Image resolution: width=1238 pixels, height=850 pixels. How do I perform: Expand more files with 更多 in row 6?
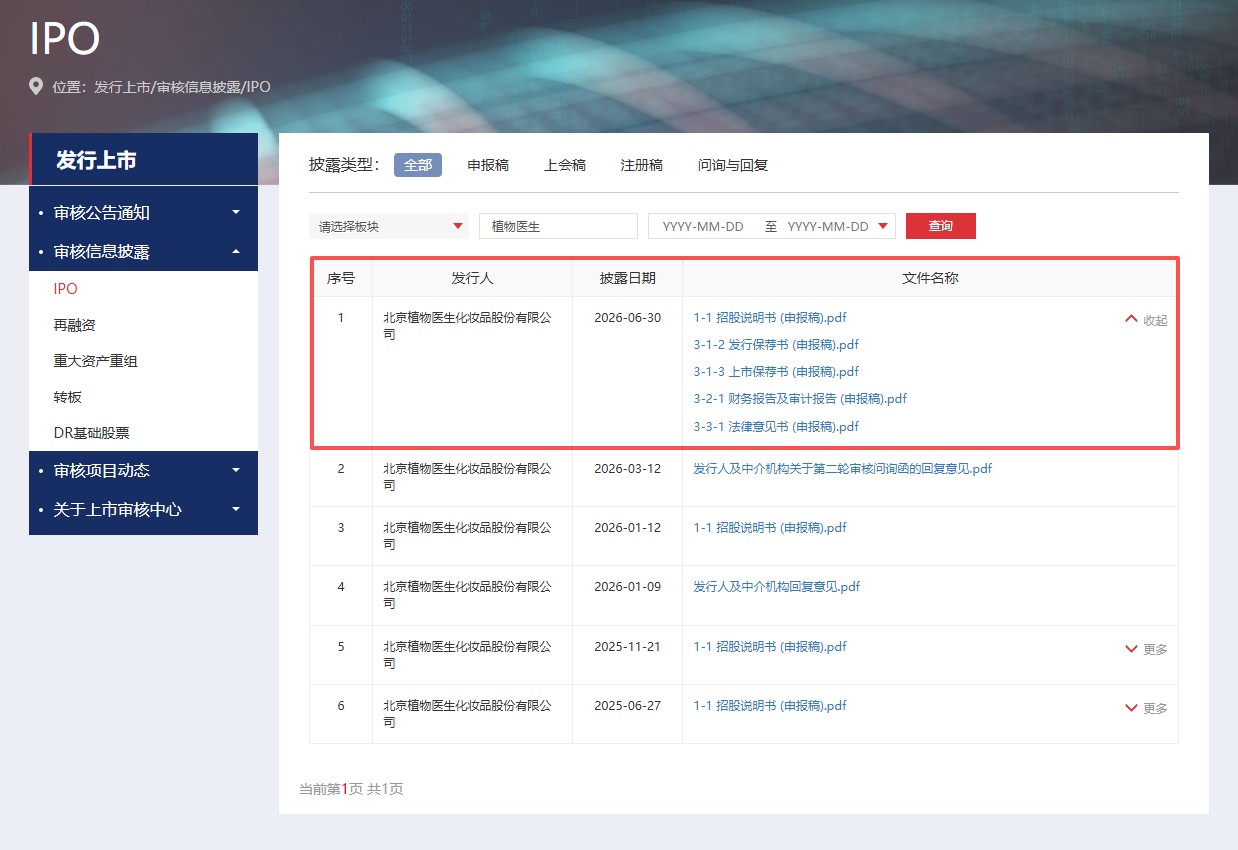[x=1146, y=708]
